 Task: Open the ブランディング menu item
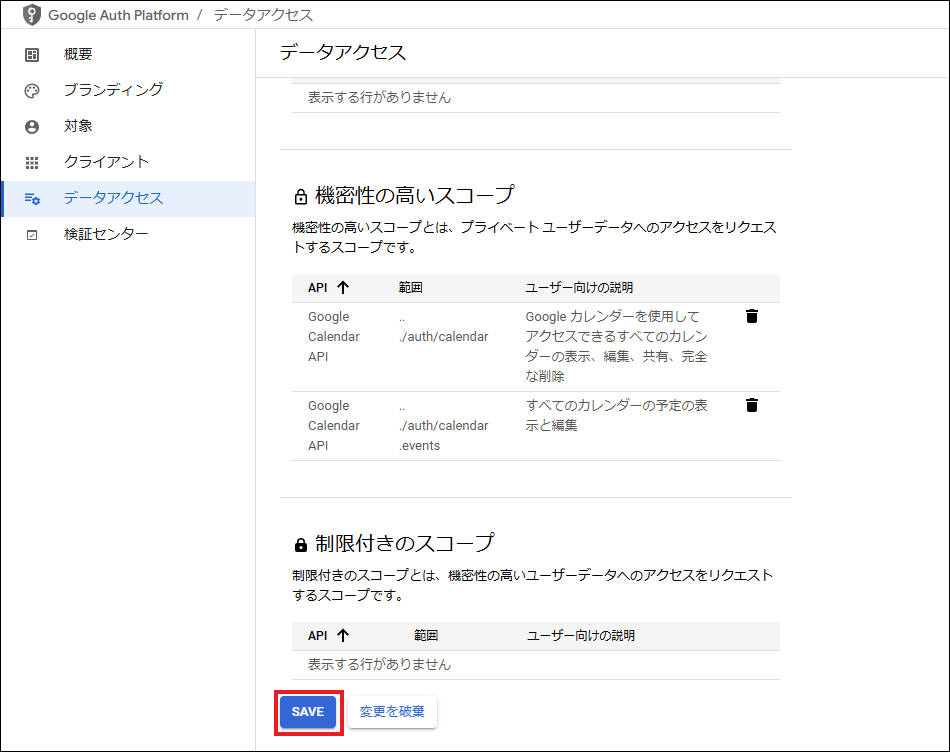click(112, 91)
